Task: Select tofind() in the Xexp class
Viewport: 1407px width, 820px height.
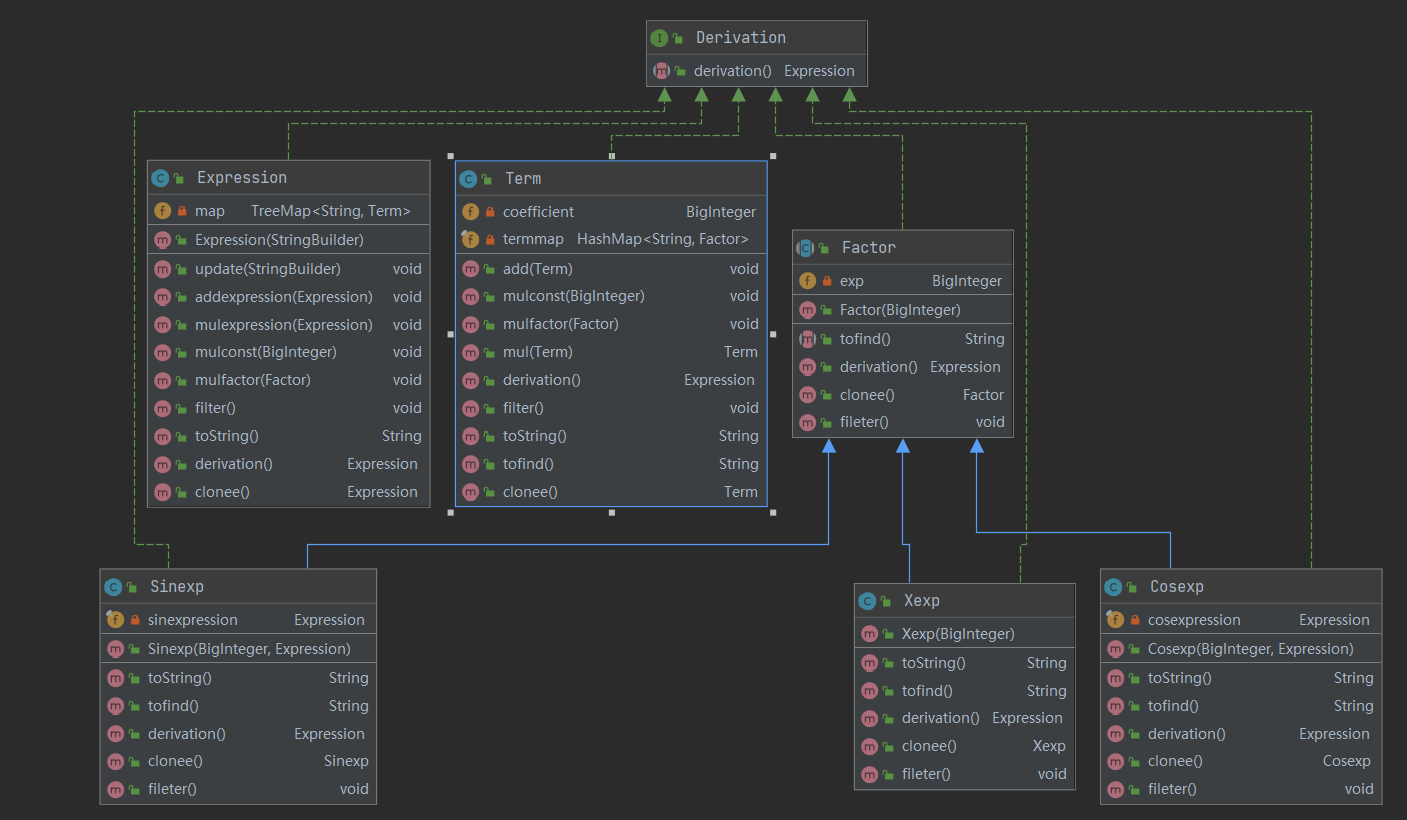Action: (927, 691)
